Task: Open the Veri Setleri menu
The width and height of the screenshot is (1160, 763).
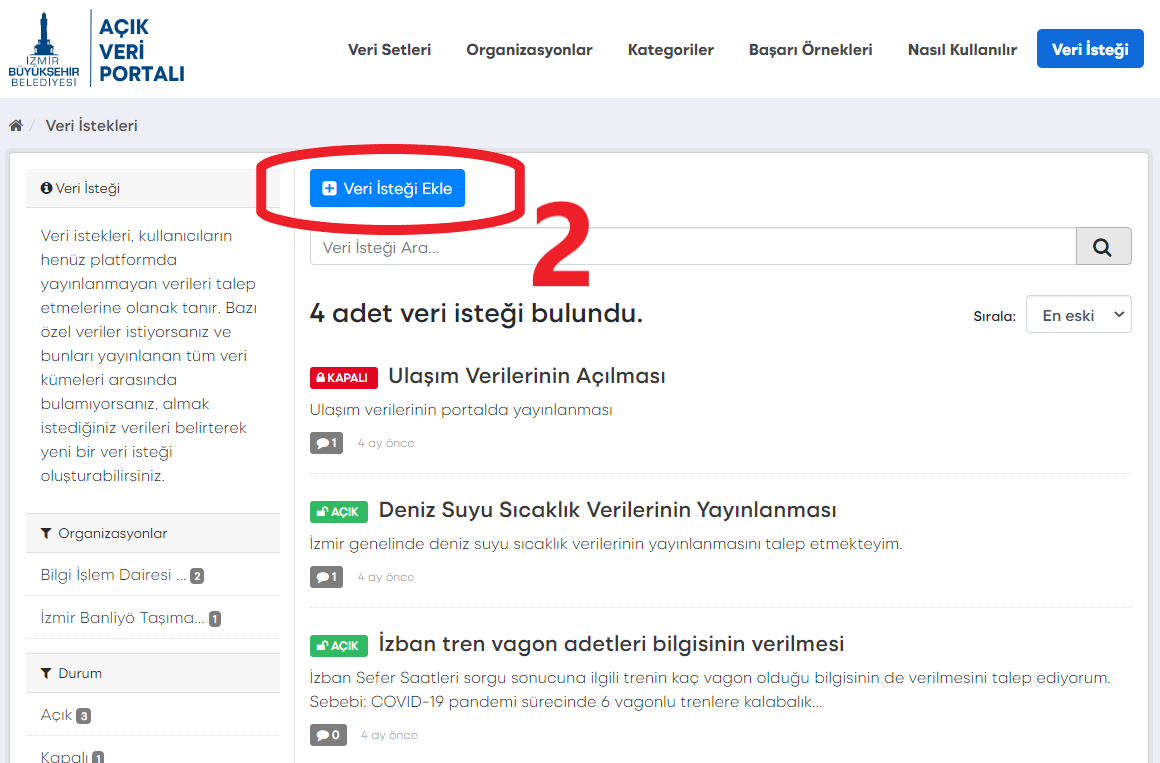Action: (x=389, y=50)
